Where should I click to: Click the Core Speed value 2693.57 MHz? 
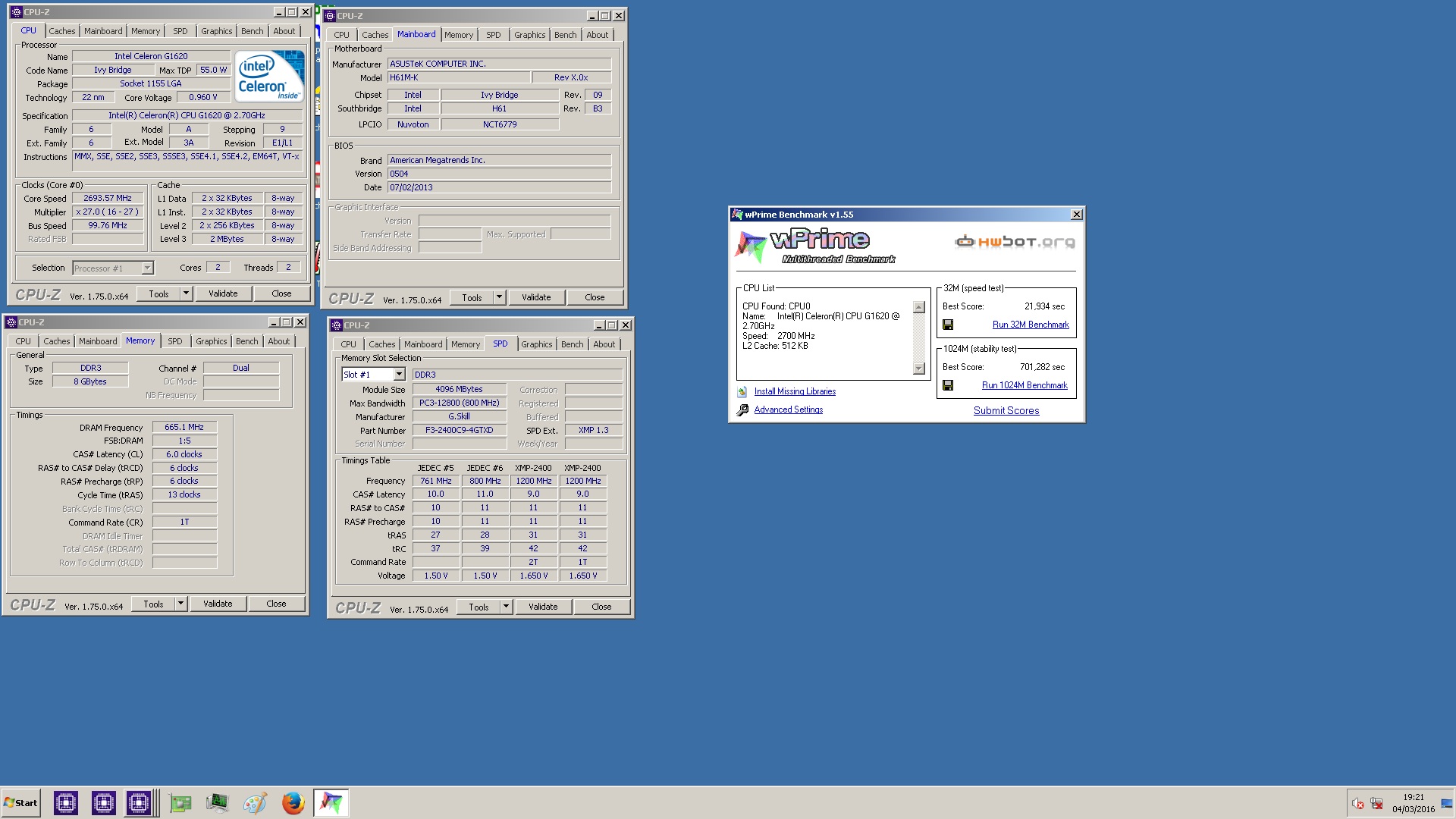(x=108, y=198)
